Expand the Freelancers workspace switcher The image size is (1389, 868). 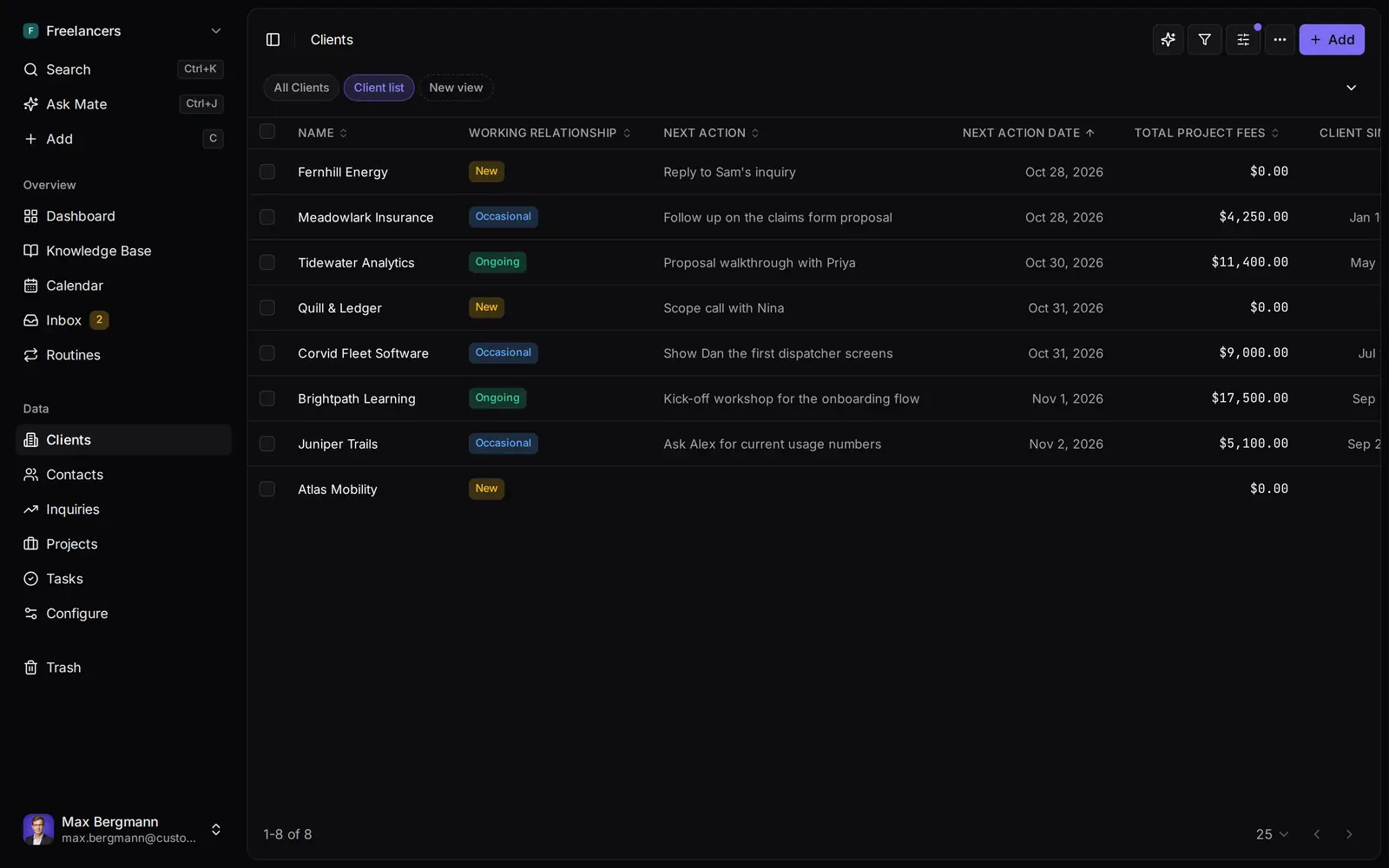pos(123,31)
